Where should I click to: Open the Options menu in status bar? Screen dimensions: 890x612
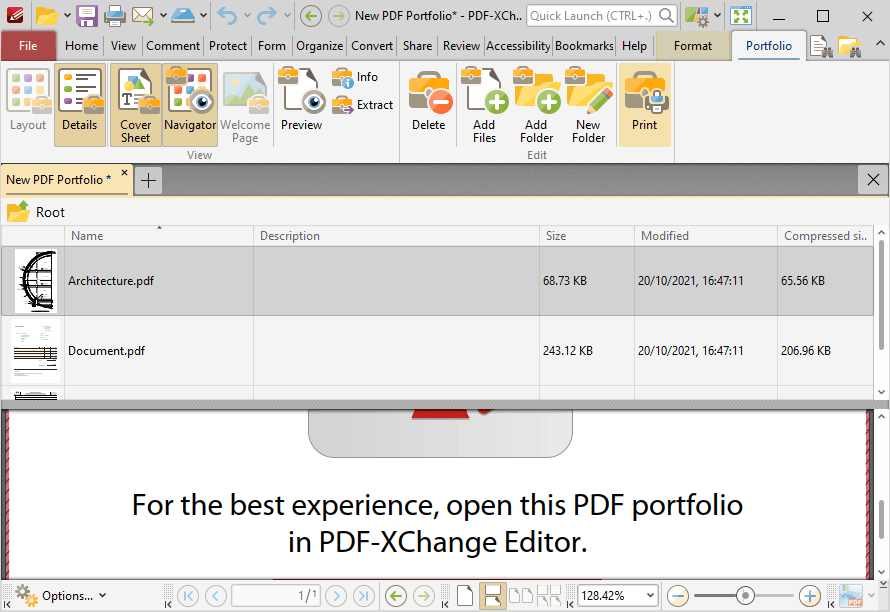60,596
